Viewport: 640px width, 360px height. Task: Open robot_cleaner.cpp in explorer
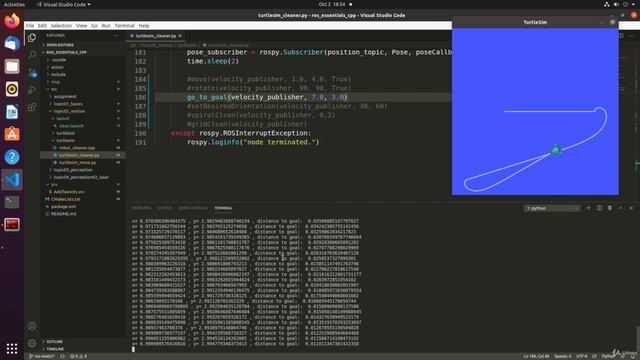[77, 148]
